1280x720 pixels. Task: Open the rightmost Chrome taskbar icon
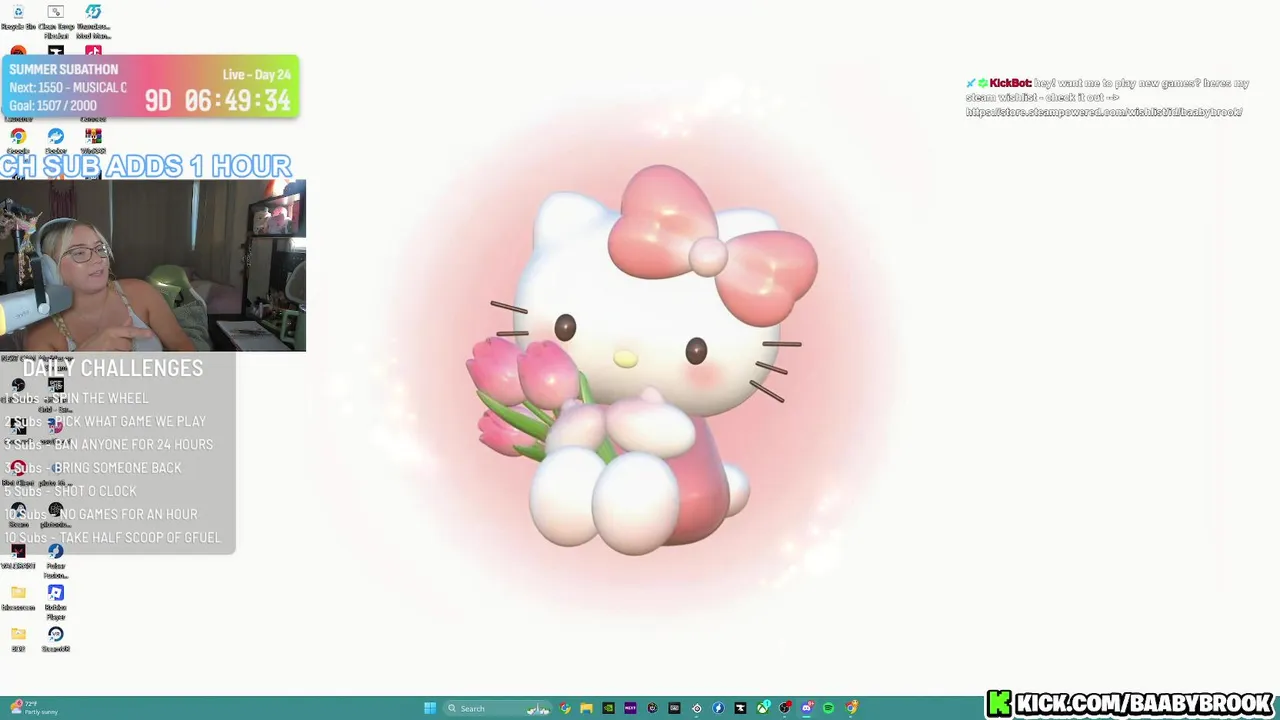851,708
